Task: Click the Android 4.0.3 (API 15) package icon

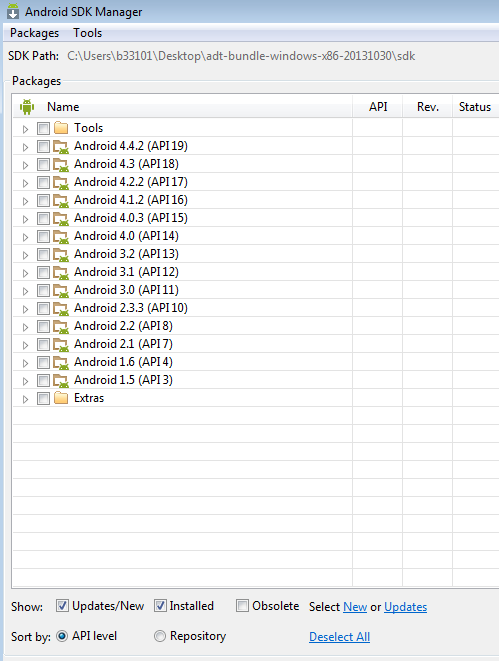Action: 61,218
